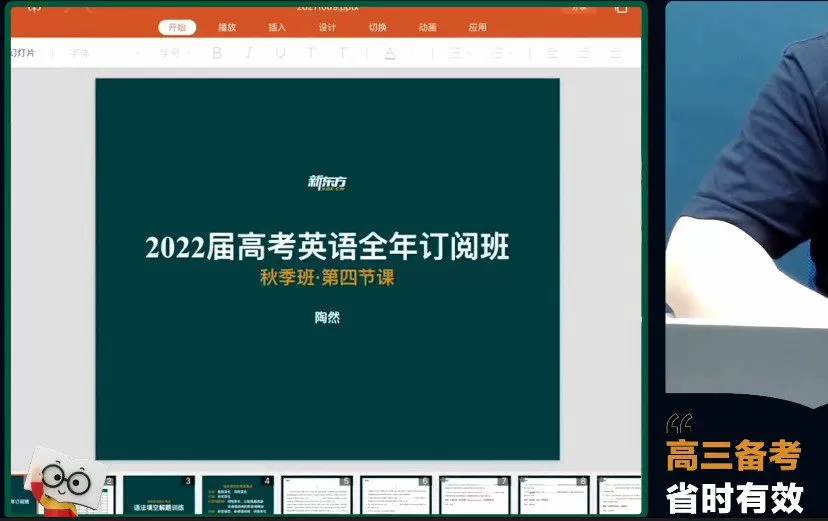Expand the numbered list options arrow

pos(511,53)
